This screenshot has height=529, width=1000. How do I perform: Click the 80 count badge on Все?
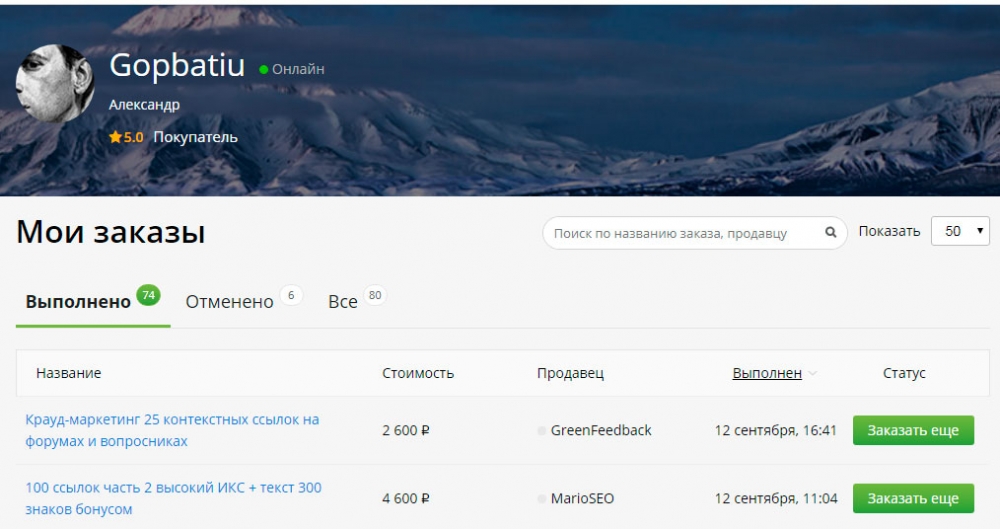pos(375,295)
